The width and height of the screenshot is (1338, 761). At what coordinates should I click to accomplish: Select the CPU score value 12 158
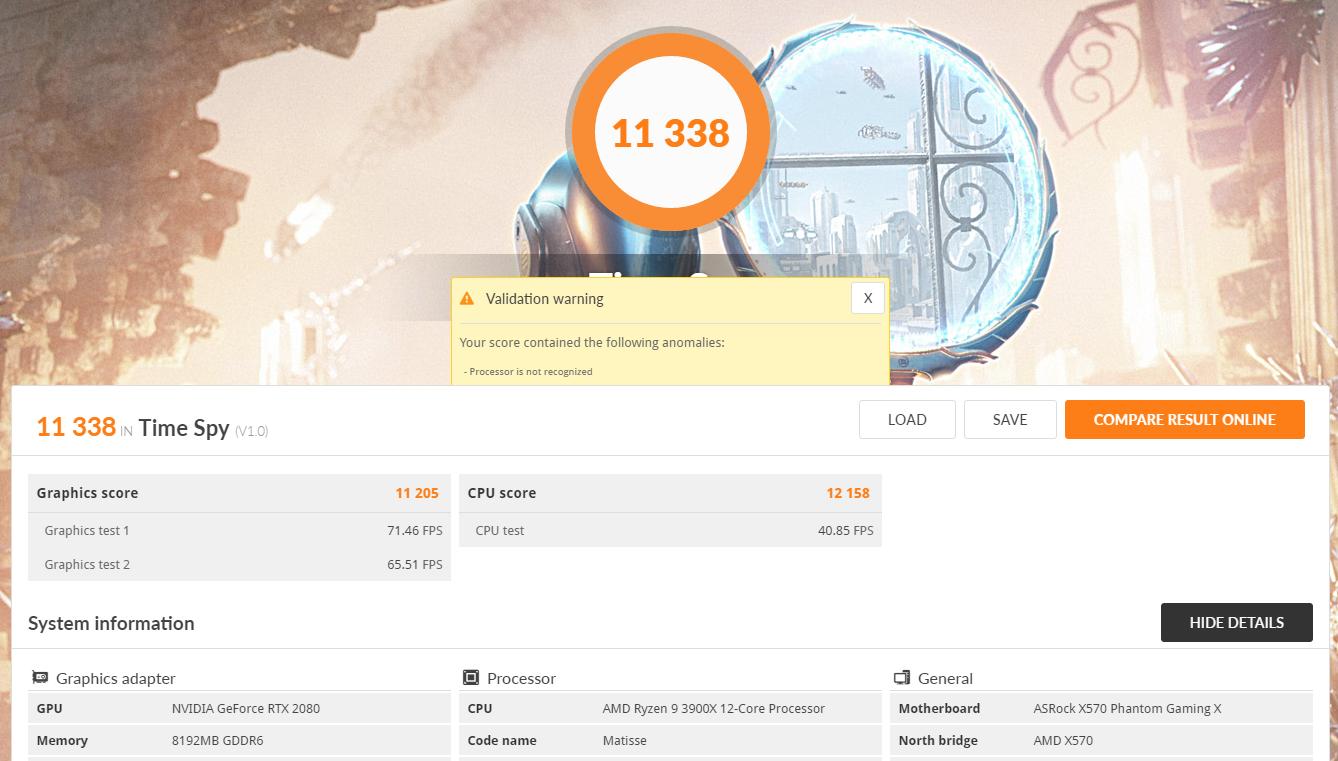[848, 493]
